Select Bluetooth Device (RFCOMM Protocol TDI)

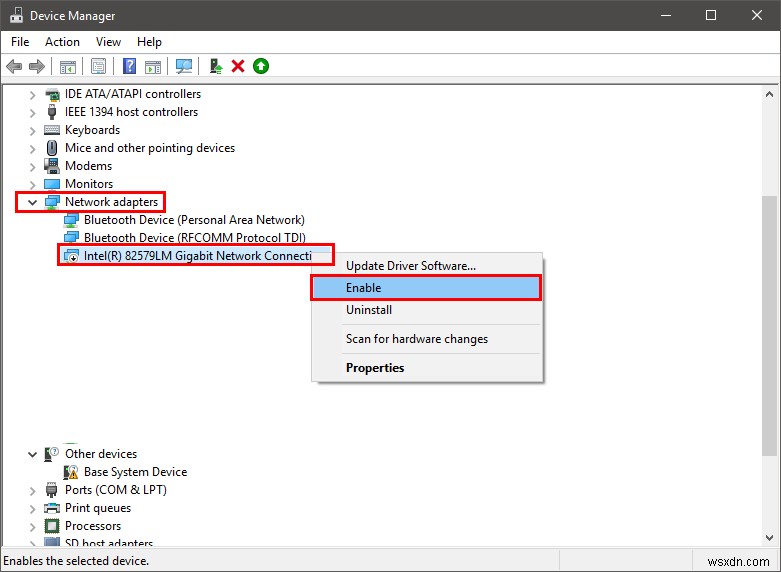(x=195, y=238)
